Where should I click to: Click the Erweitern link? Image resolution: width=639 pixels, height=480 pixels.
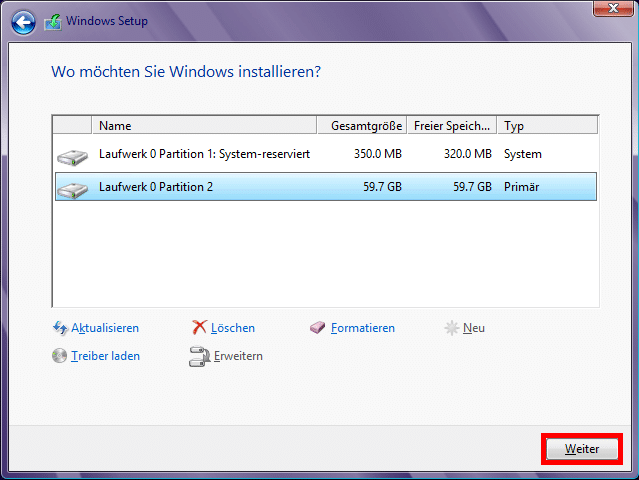point(238,356)
